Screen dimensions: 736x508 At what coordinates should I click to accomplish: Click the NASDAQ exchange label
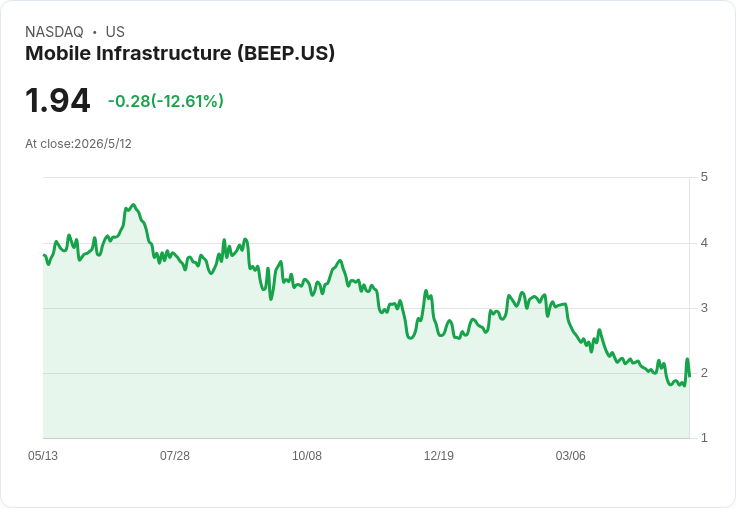[x=54, y=32]
